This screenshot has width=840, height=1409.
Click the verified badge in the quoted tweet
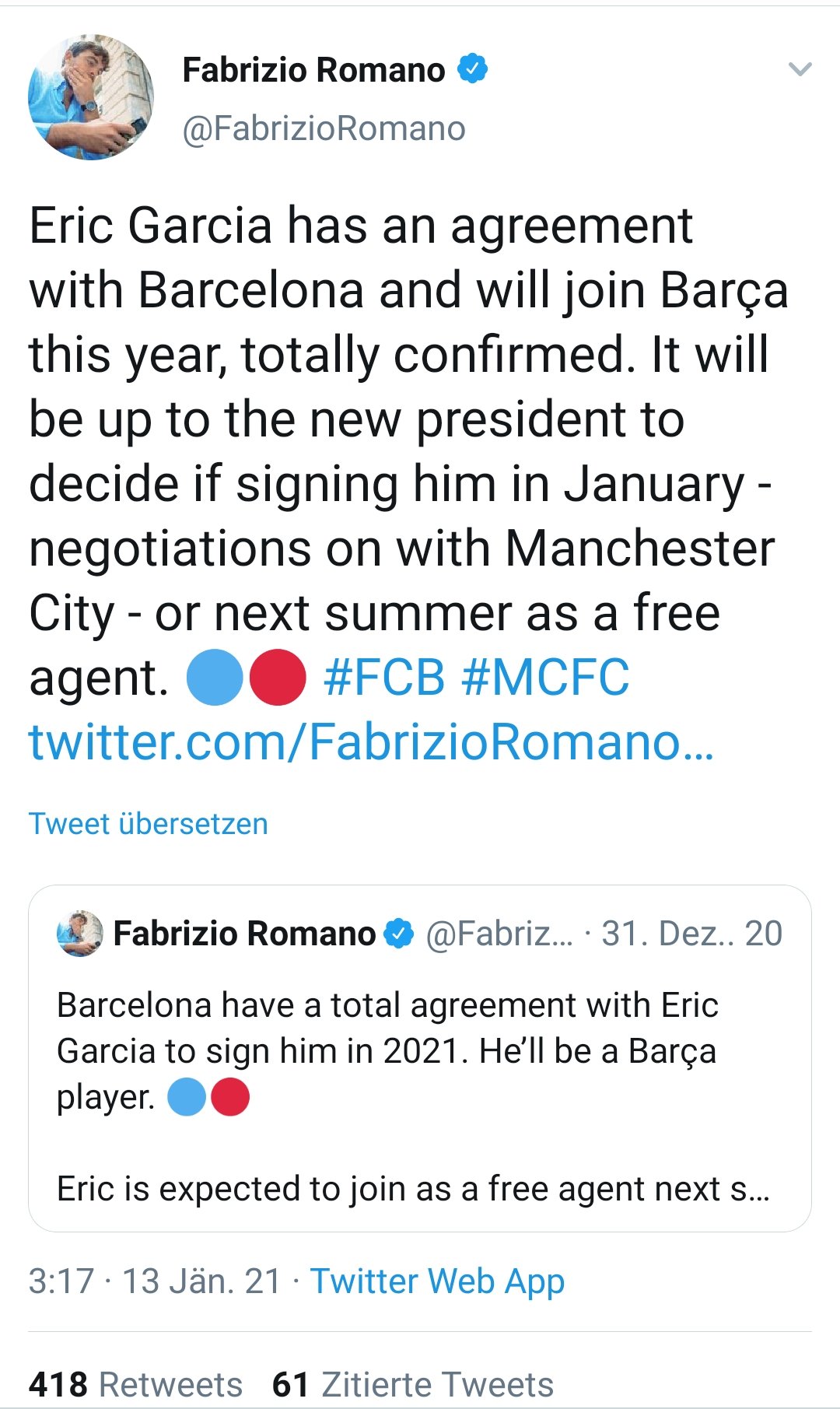click(x=400, y=934)
